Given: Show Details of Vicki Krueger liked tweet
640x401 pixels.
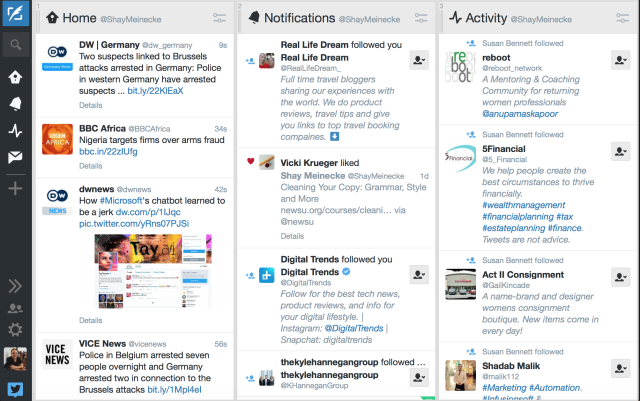Looking at the screenshot, I should pos(292,236).
